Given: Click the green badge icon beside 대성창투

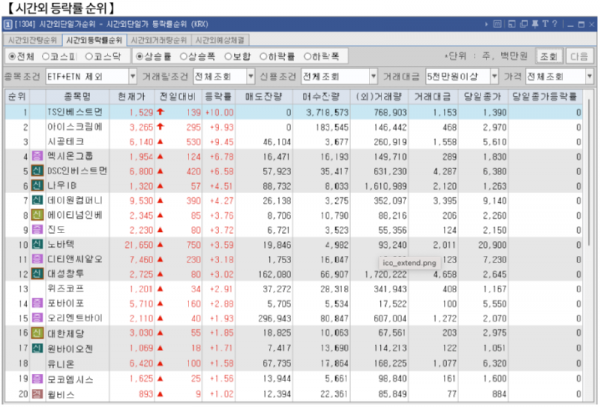Looking at the screenshot, I should click(37, 274).
